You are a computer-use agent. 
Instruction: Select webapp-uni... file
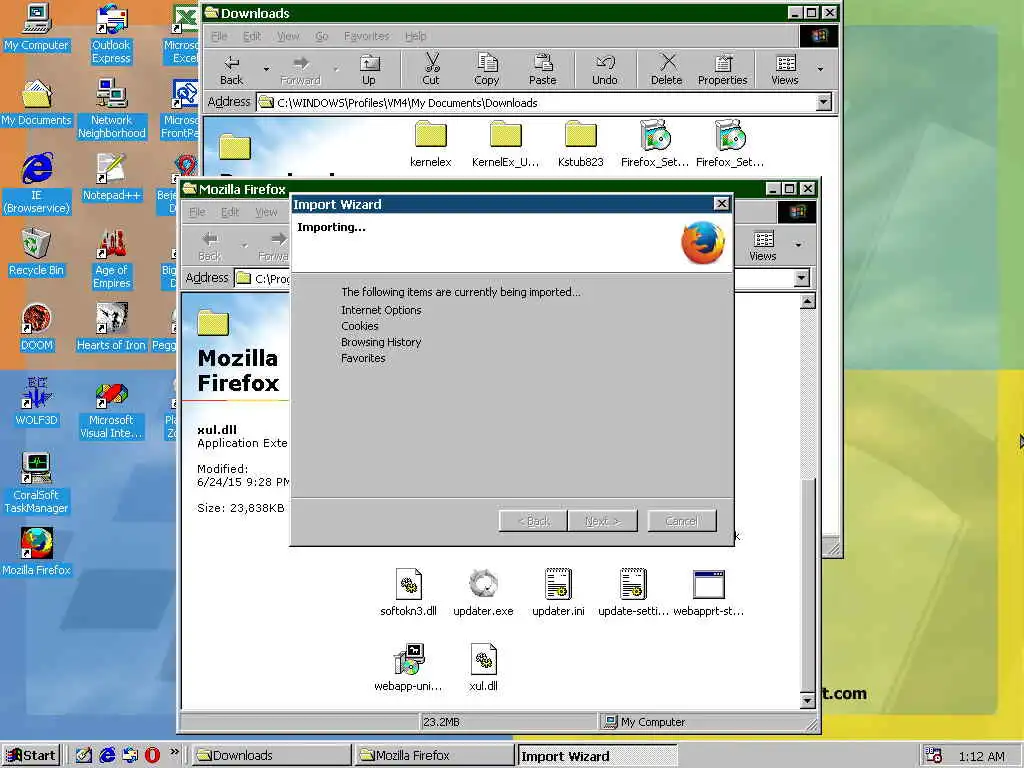click(x=409, y=667)
